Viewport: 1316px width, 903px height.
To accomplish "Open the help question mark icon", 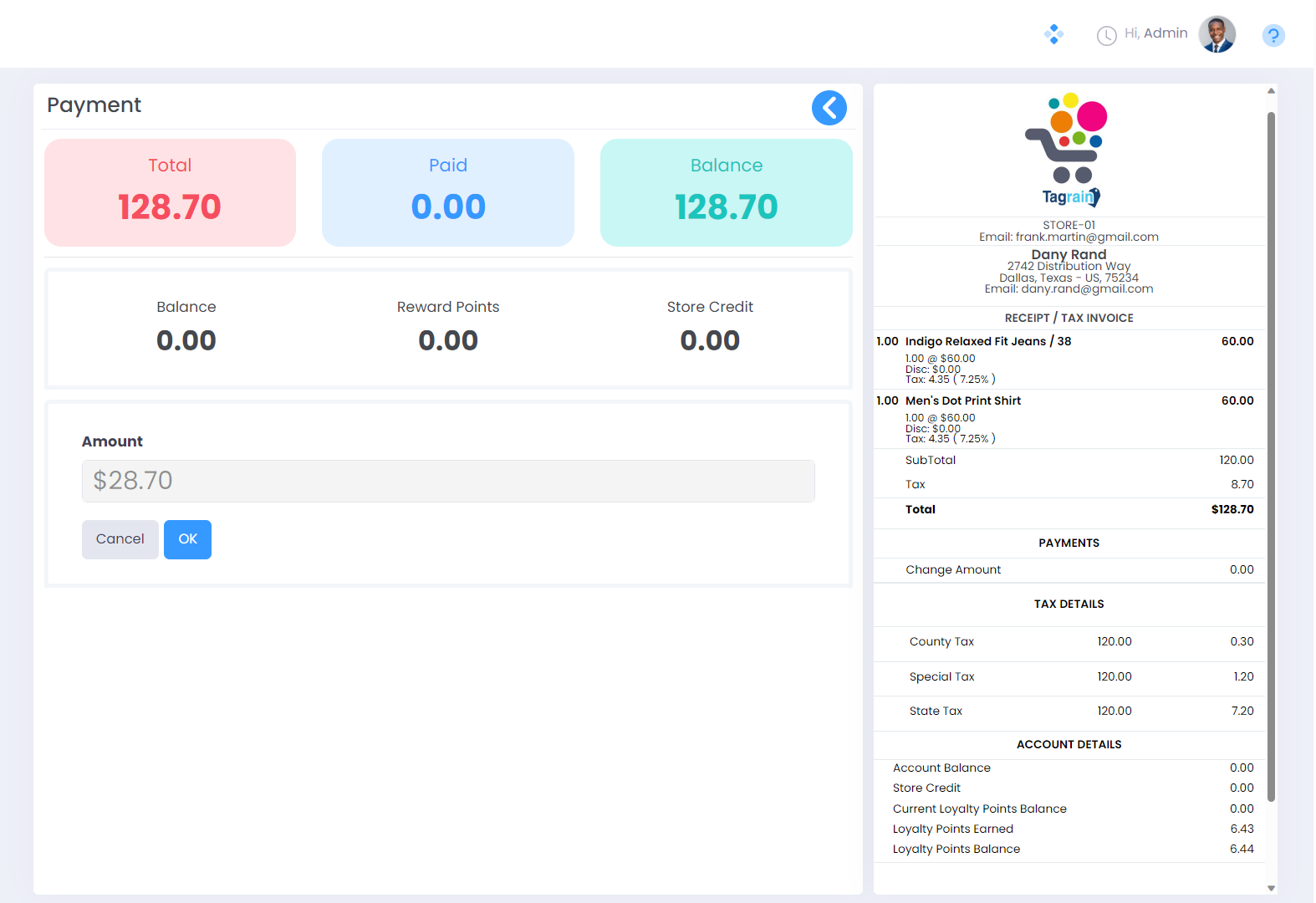I will point(1273,35).
